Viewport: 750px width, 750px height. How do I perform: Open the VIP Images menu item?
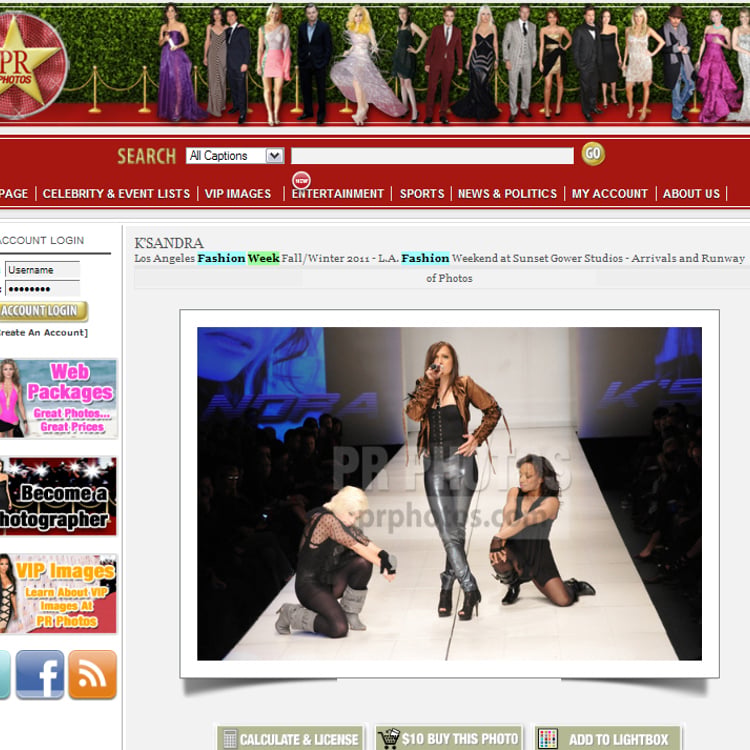coord(238,194)
